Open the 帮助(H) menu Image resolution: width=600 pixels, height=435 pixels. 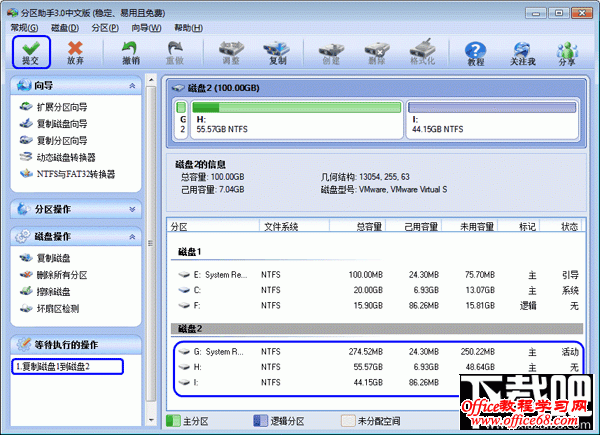[x=188, y=28]
